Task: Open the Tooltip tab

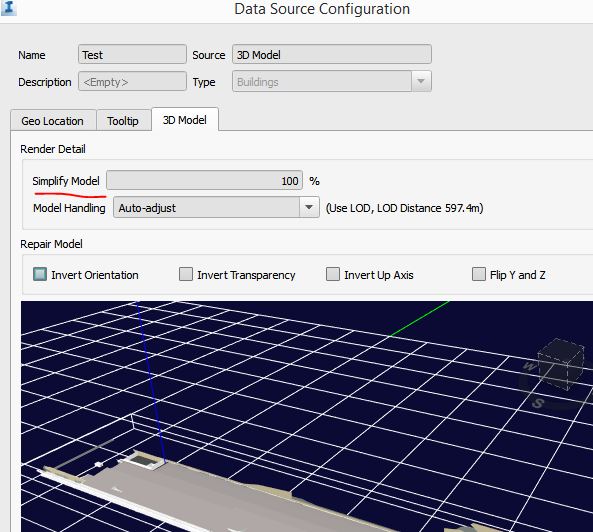Action: [x=123, y=121]
